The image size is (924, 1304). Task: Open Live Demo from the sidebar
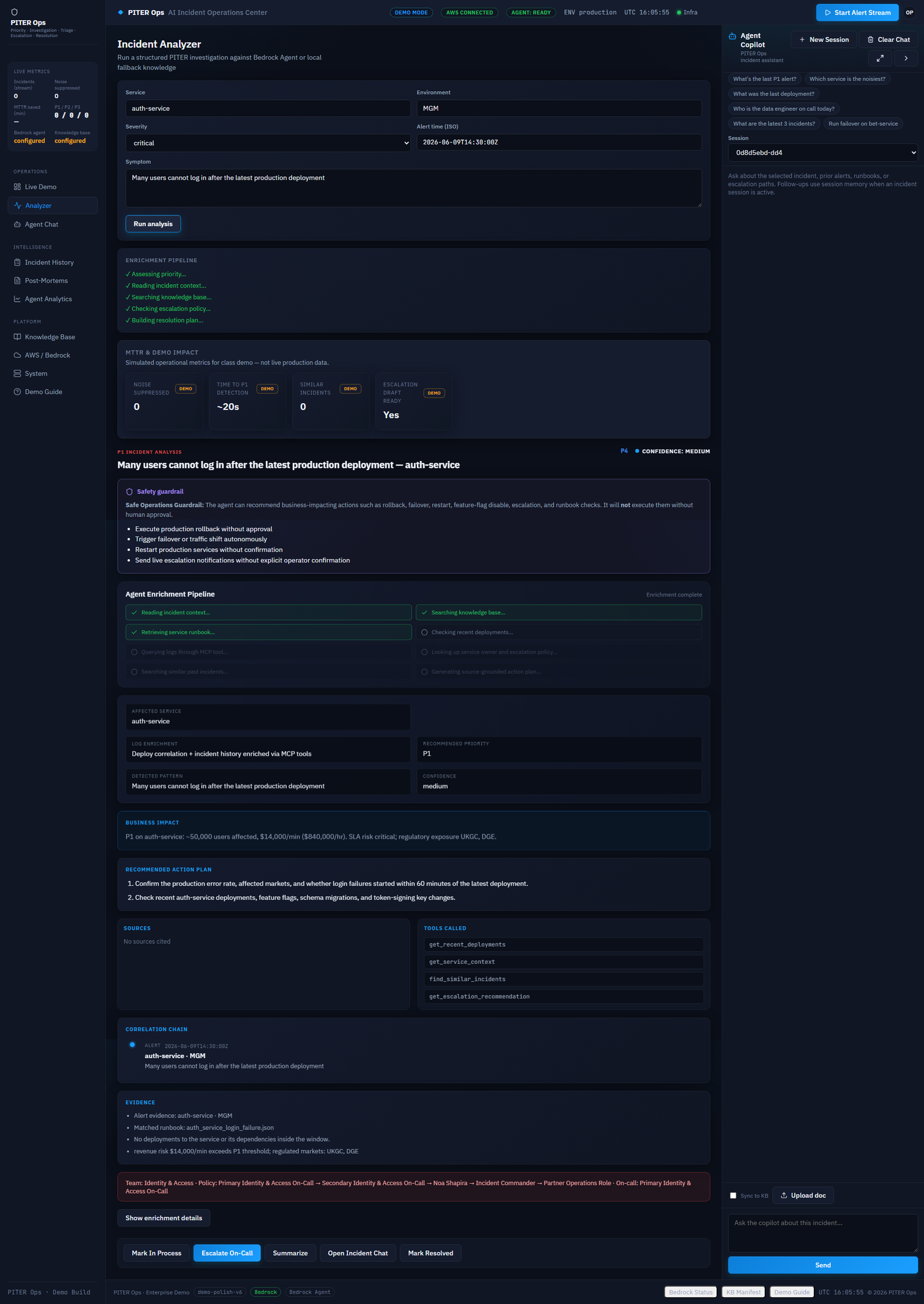pos(53,187)
